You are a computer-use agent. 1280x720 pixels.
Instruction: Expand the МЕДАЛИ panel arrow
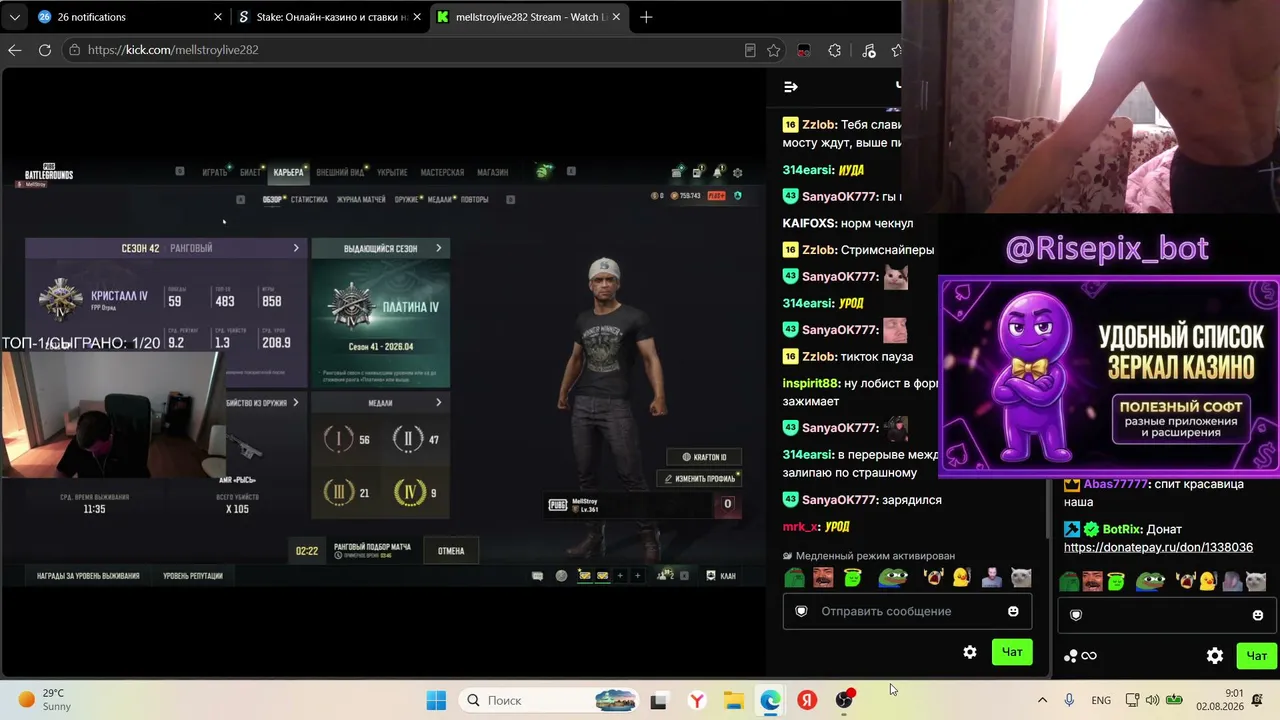pos(438,403)
